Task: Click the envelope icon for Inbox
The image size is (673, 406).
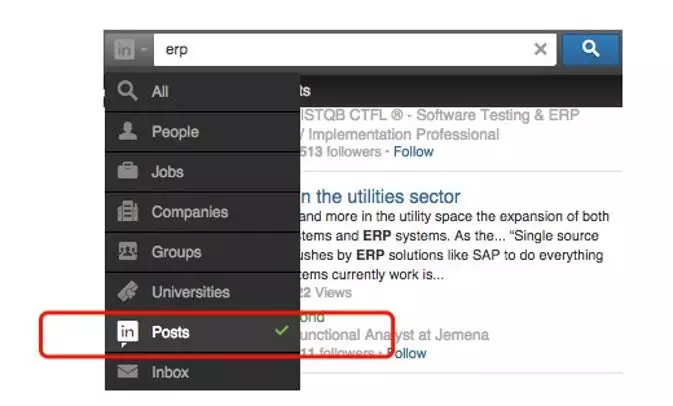Action: tap(127, 372)
